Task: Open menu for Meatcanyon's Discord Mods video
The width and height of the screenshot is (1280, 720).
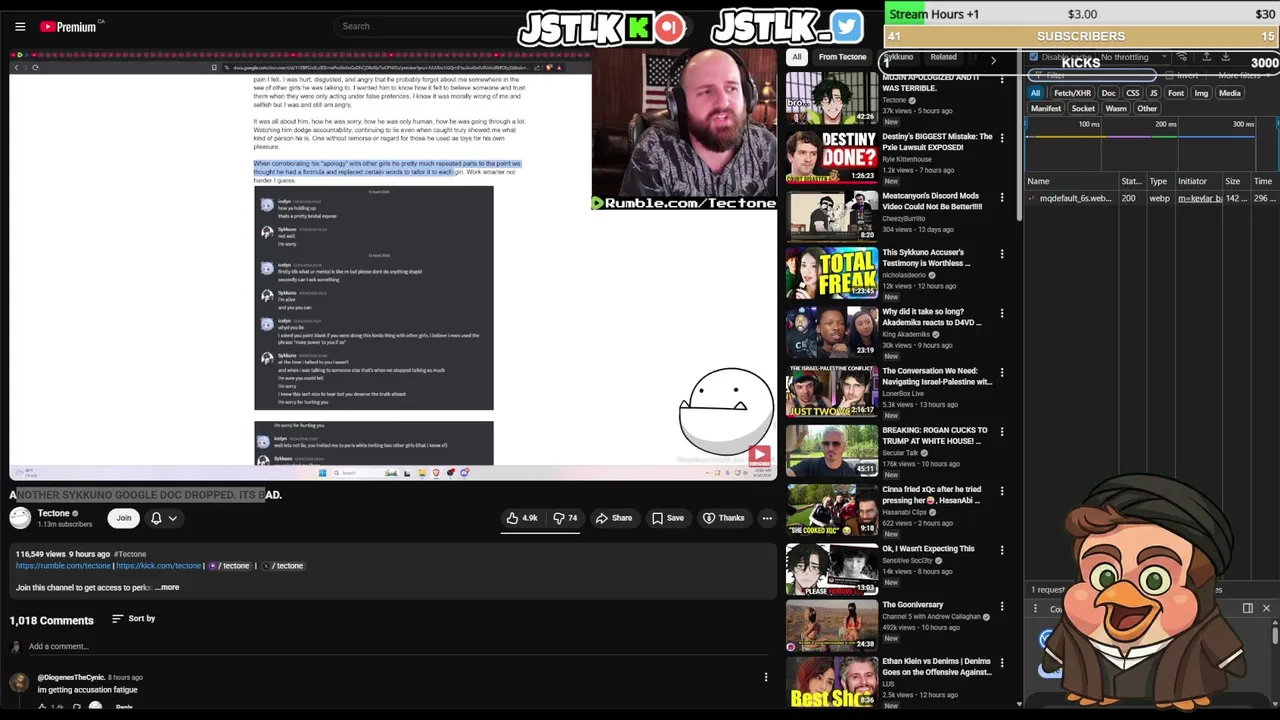Action: pos(1002,195)
